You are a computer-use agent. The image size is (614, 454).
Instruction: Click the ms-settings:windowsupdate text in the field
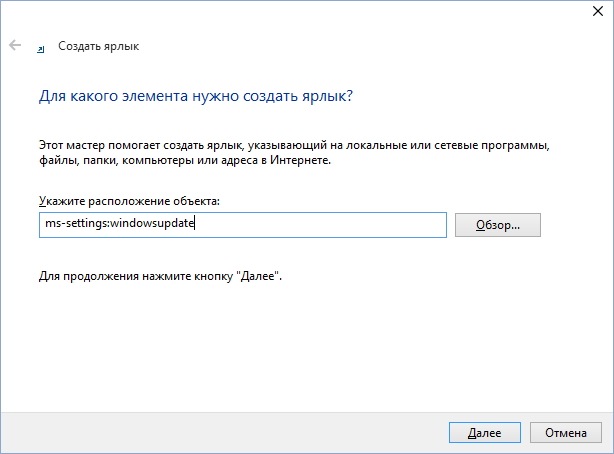point(120,223)
